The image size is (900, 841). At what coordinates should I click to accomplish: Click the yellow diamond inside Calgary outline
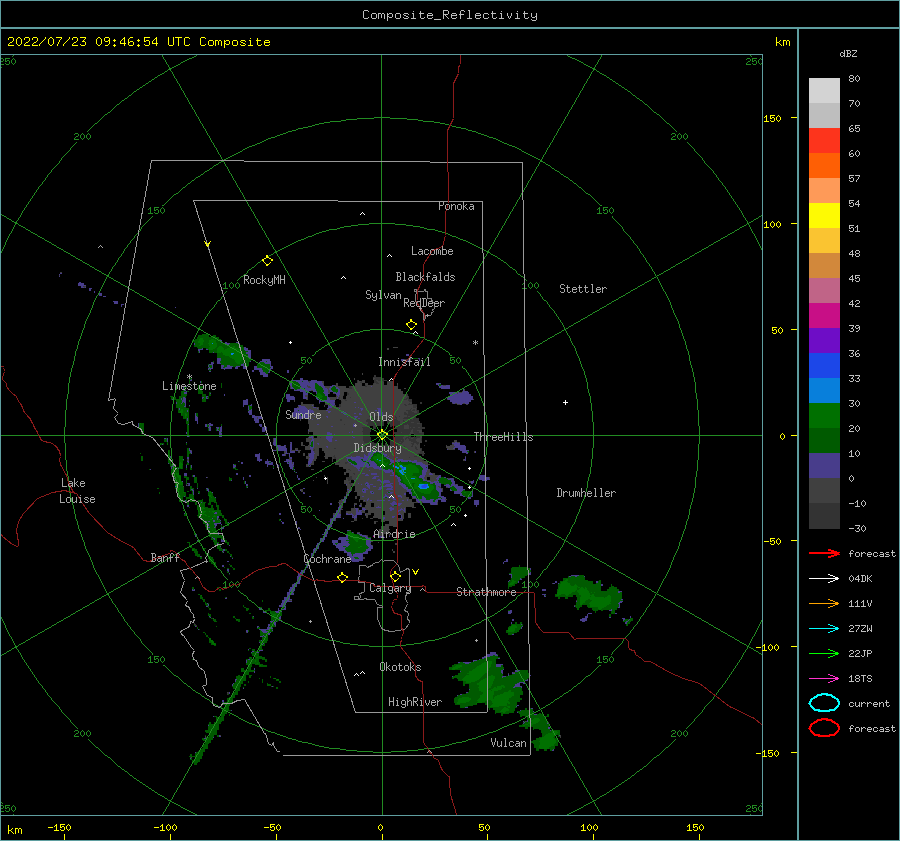(x=395, y=576)
